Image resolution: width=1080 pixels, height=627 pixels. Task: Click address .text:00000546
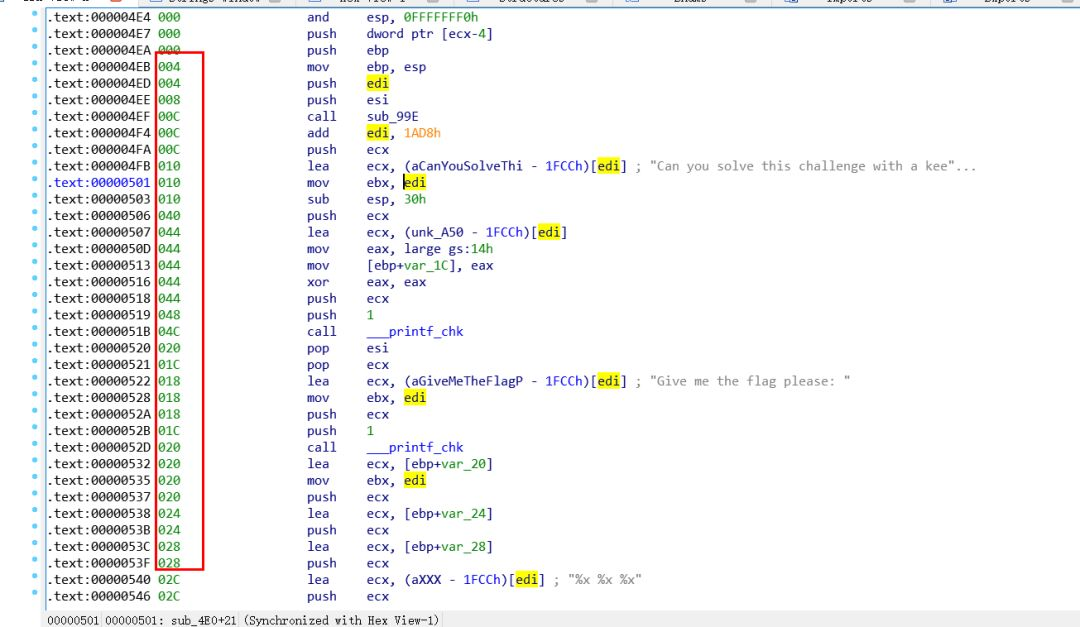99,596
